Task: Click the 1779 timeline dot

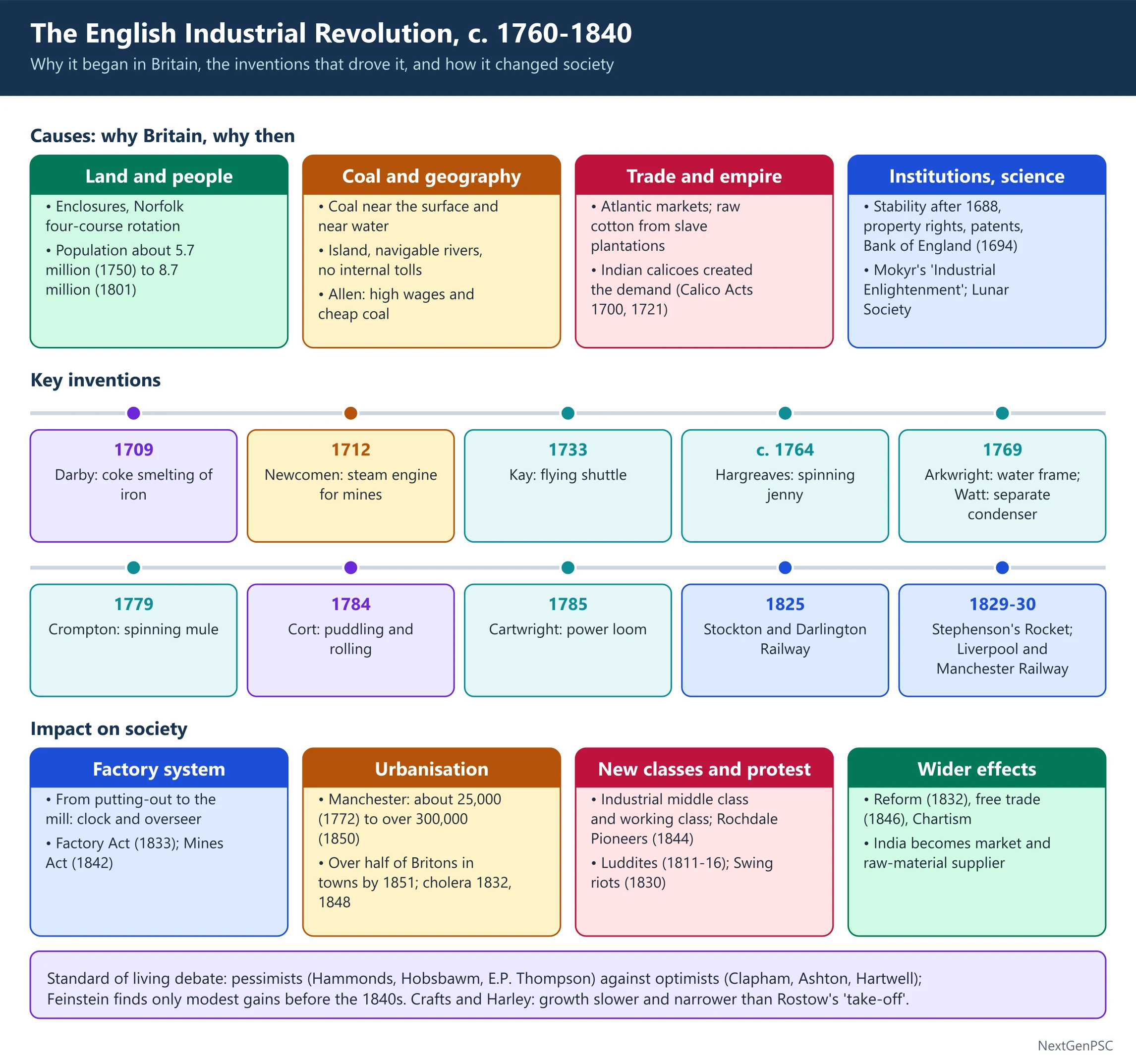Action: [x=133, y=567]
